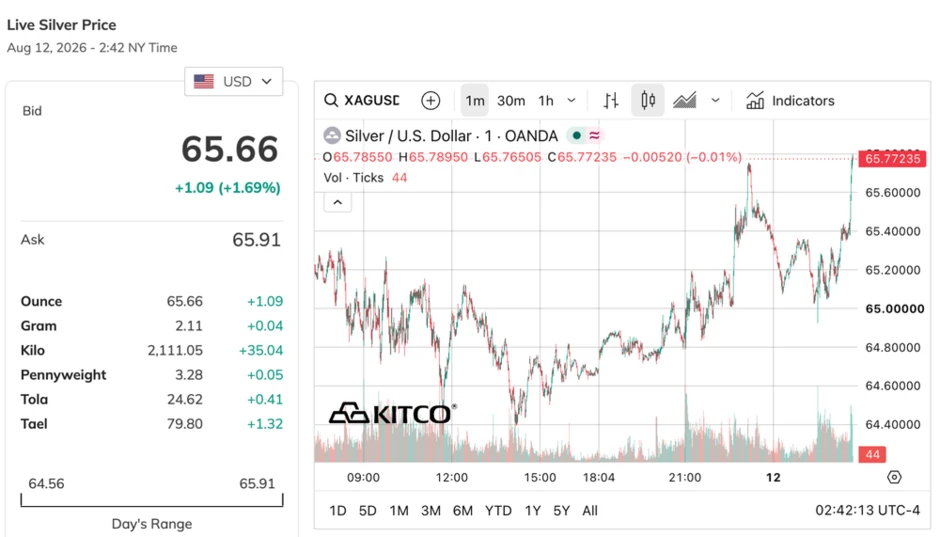Click the Ask value 65.91
Screen dimensions: 940x537
coord(257,240)
